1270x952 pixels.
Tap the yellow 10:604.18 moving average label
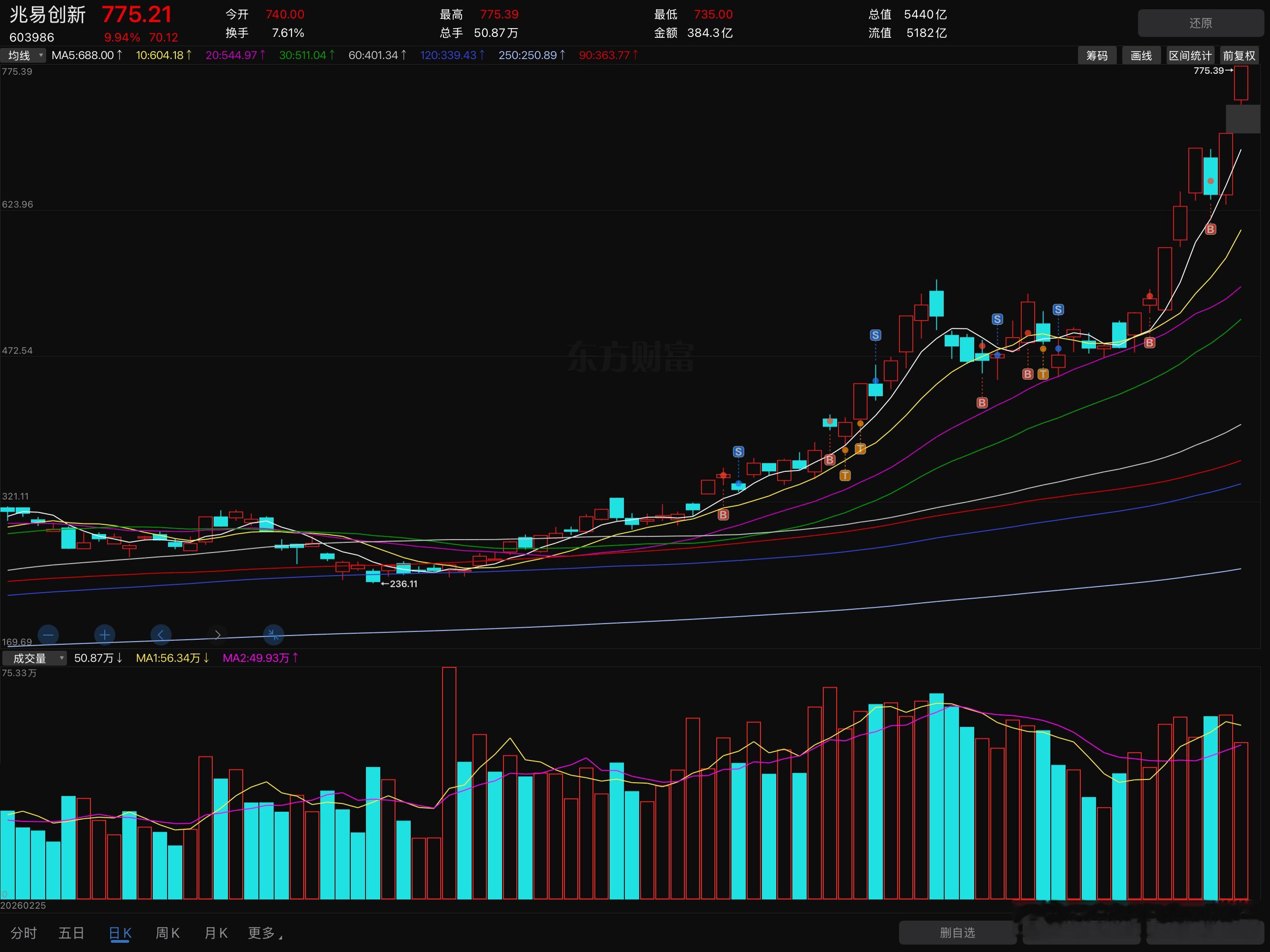[x=164, y=55]
